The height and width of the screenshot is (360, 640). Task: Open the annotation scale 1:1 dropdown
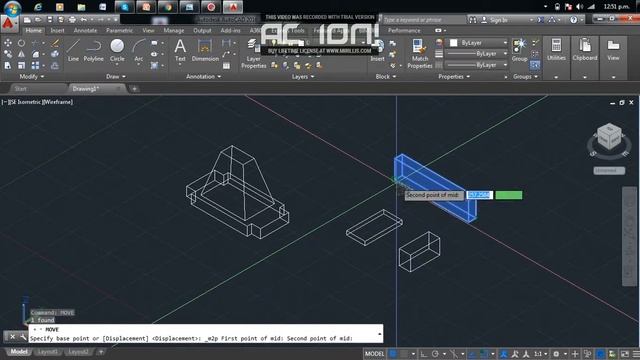point(541,354)
